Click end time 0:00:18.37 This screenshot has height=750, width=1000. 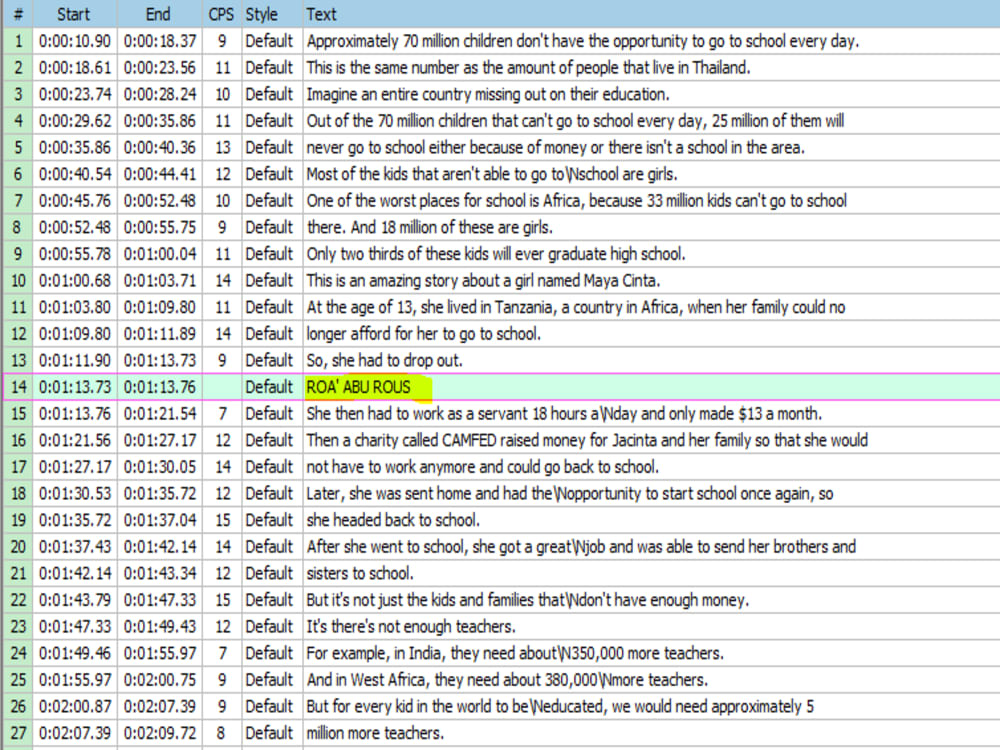[x=160, y=41]
